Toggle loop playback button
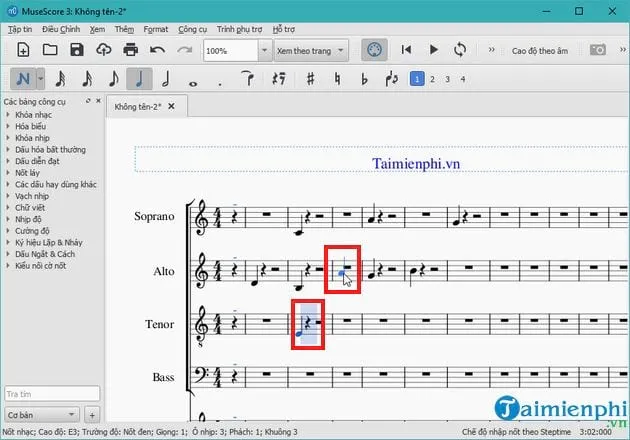The width and height of the screenshot is (630, 440). coord(460,49)
